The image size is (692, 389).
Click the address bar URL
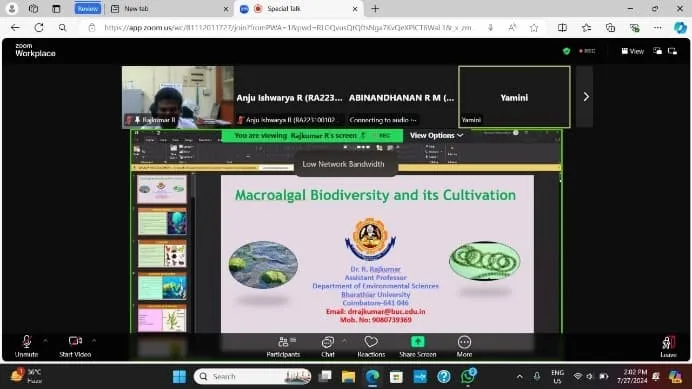point(288,28)
